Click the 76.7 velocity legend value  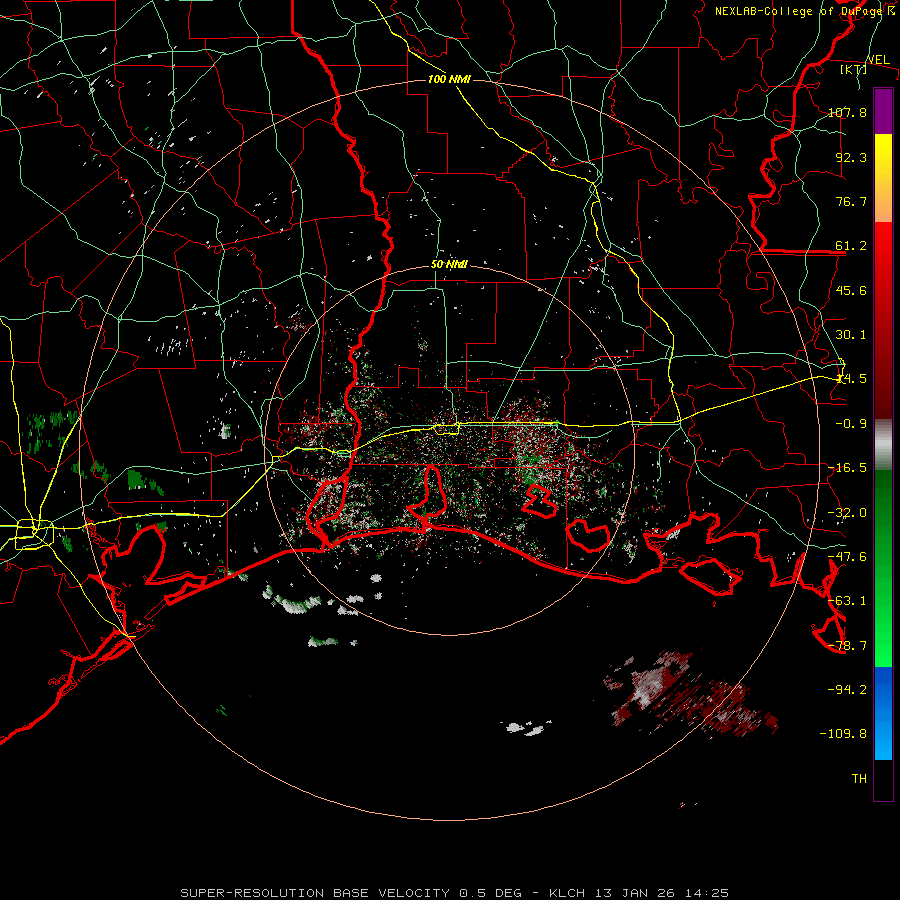851,201
